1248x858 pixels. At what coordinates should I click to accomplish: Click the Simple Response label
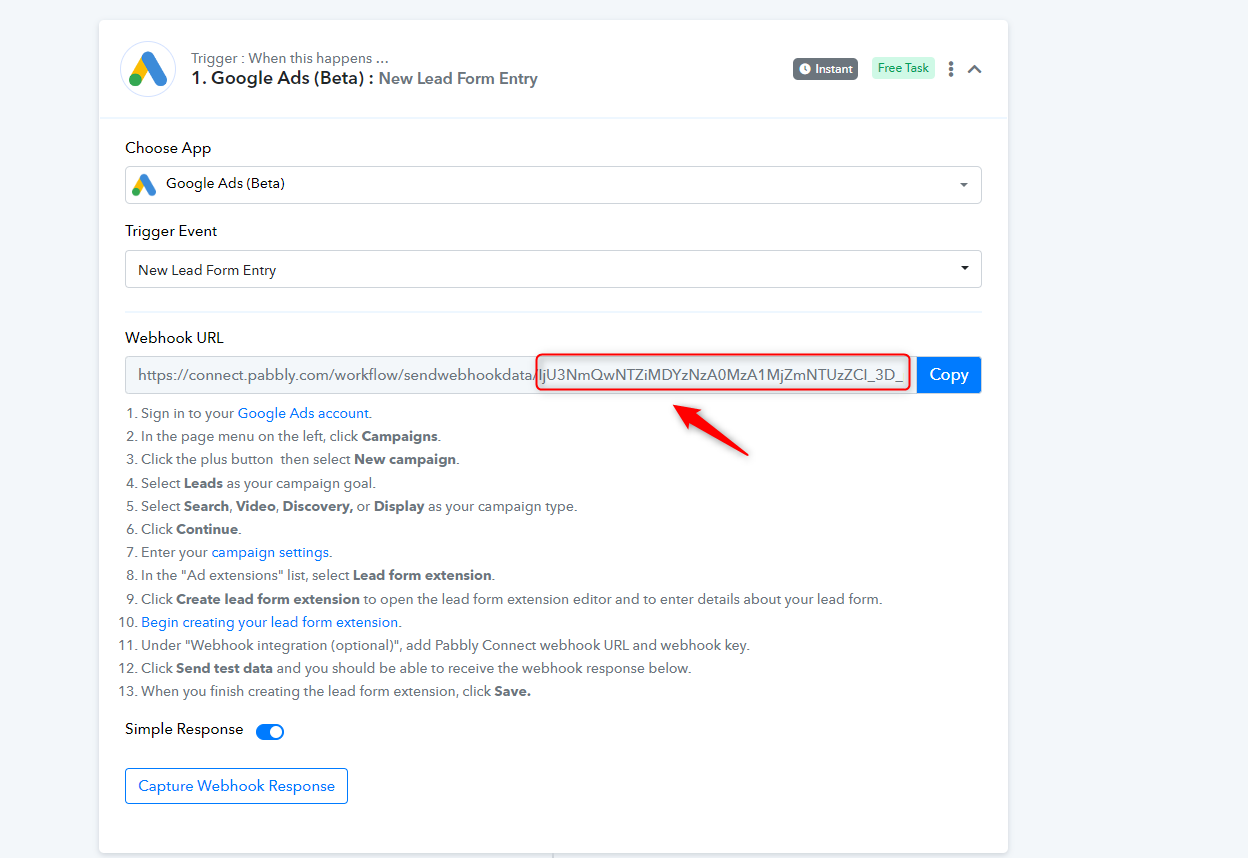click(x=184, y=729)
